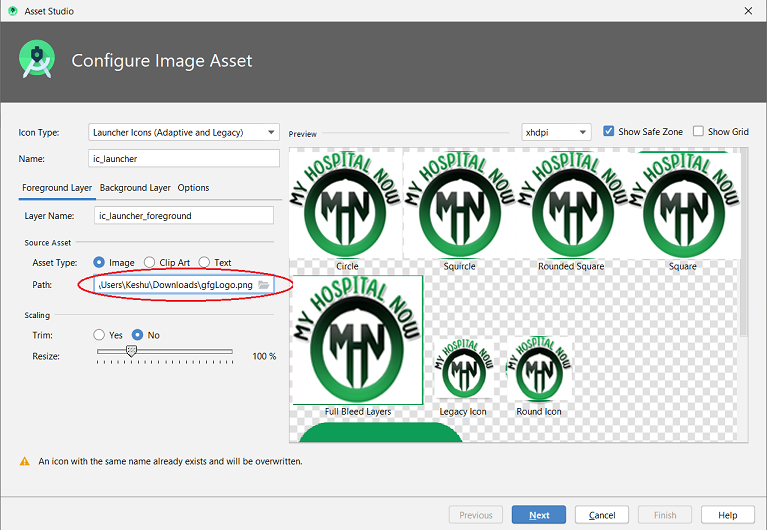Viewport: 767px width, 530px height.
Task: Select the Text asset type radio button
Action: 204,262
